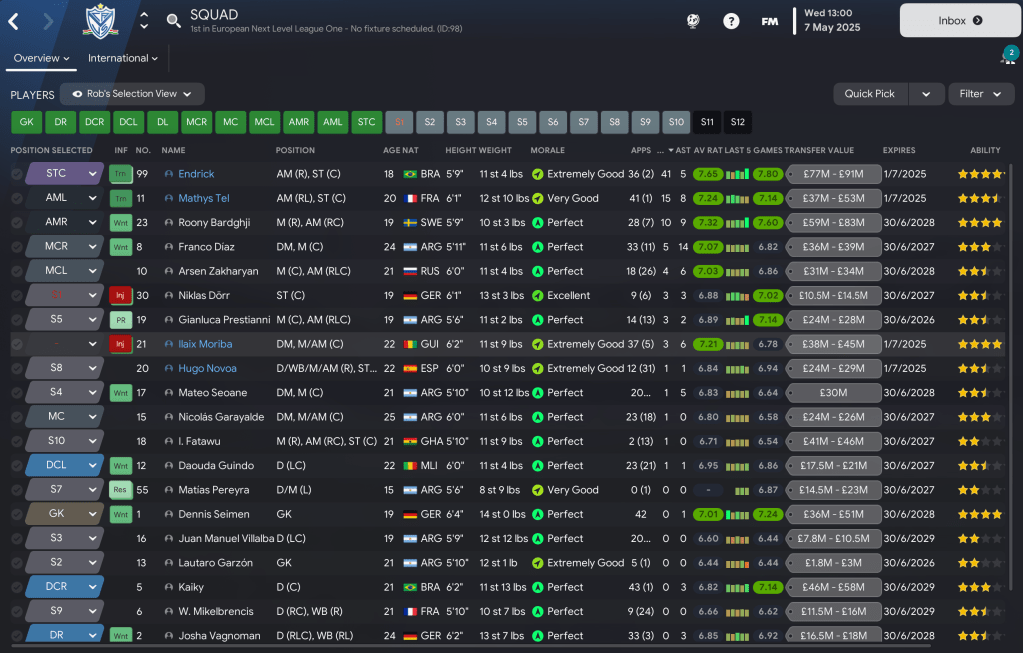Switch to the Overview tab

coord(41,58)
